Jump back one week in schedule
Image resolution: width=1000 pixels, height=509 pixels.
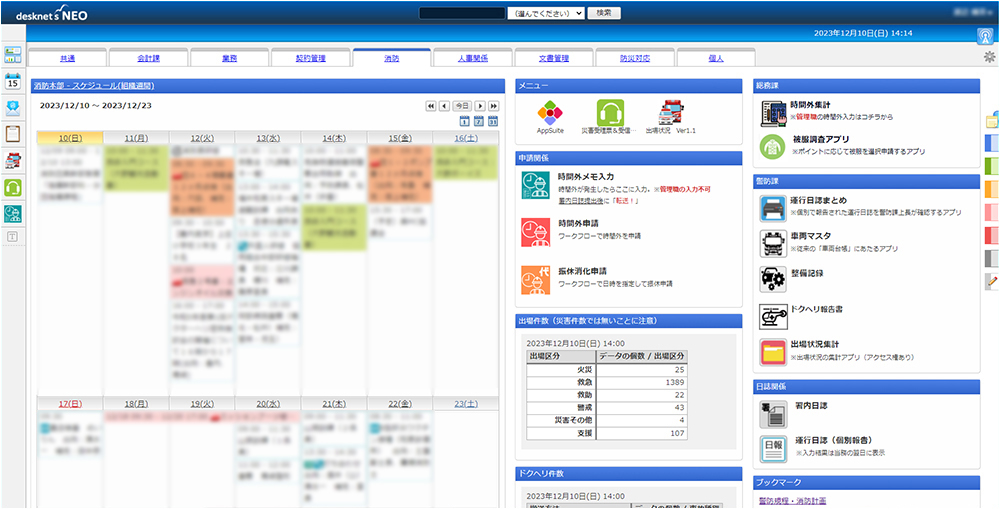click(431, 105)
